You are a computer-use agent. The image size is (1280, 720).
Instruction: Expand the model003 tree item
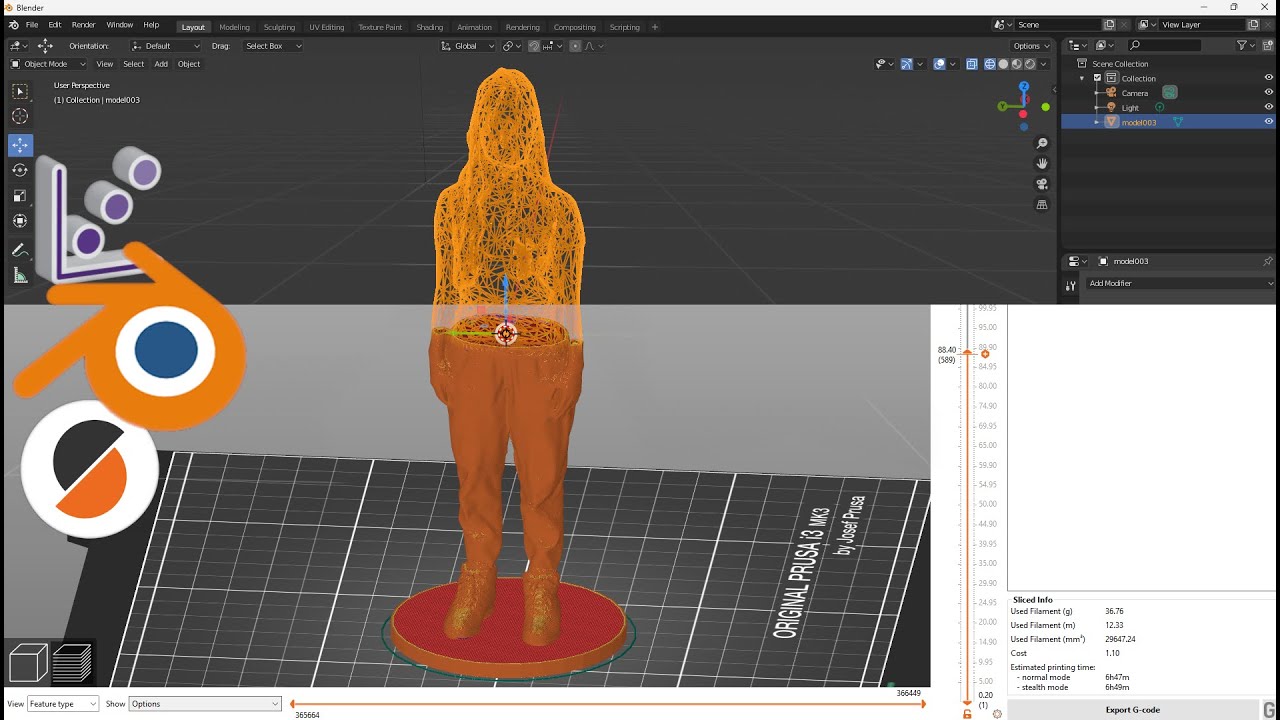coord(1096,122)
